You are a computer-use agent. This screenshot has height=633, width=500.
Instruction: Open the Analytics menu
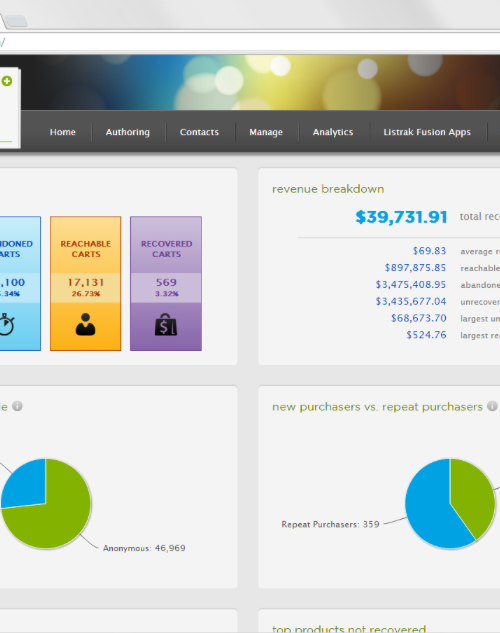pyautogui.click(x=333, y=132)
